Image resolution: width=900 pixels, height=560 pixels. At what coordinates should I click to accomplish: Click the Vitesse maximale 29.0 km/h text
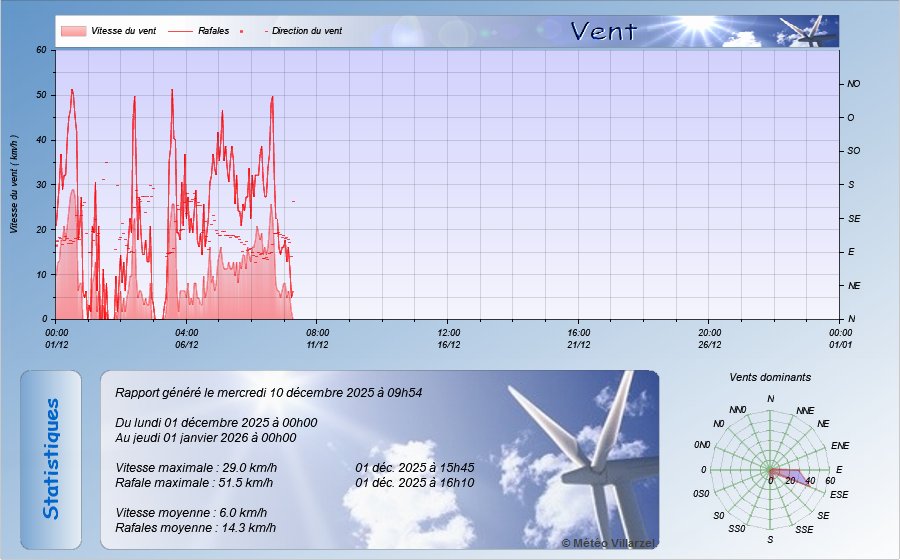[196, 467]
